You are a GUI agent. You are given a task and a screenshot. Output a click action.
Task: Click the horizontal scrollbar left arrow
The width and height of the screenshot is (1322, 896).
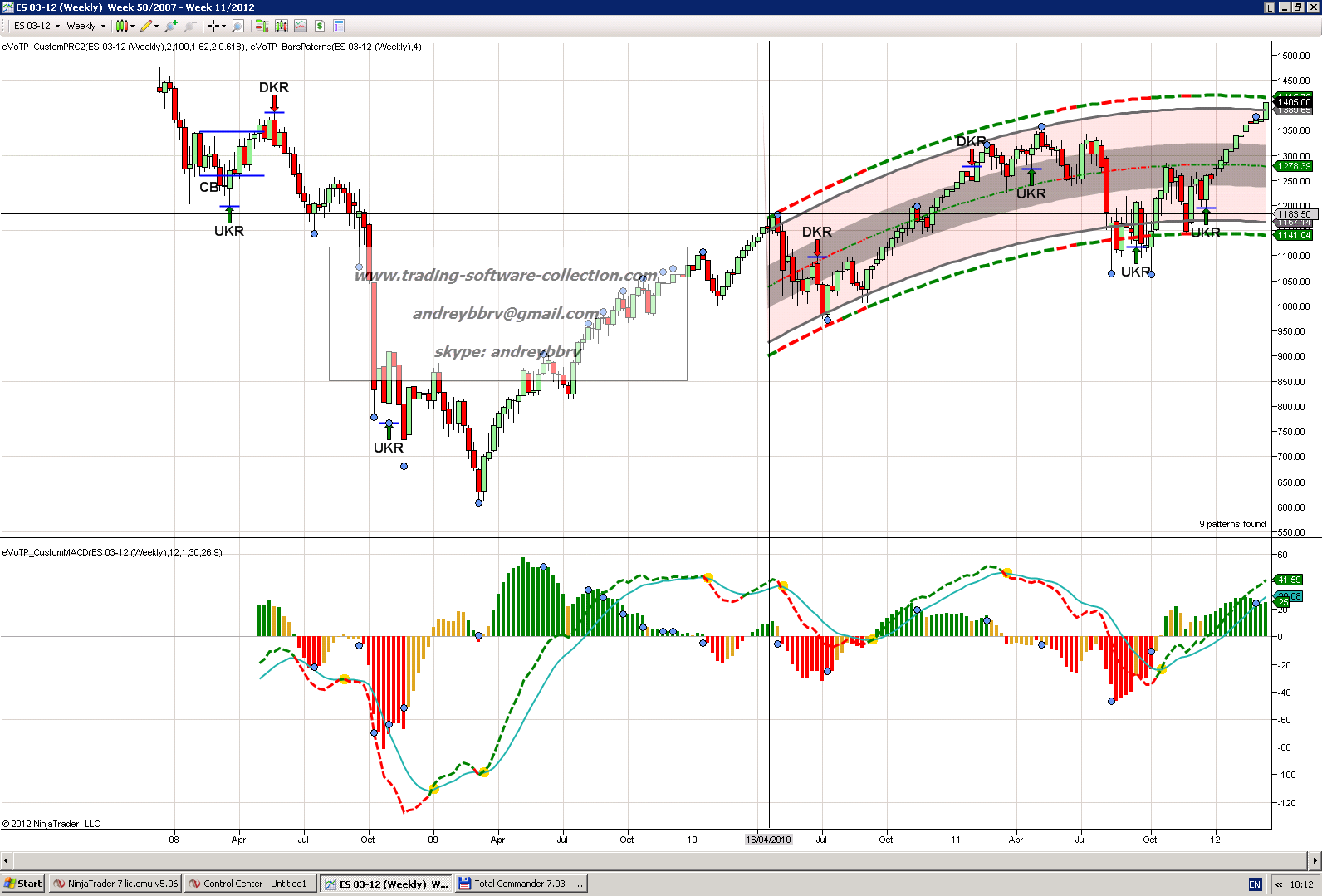point(7,859)
